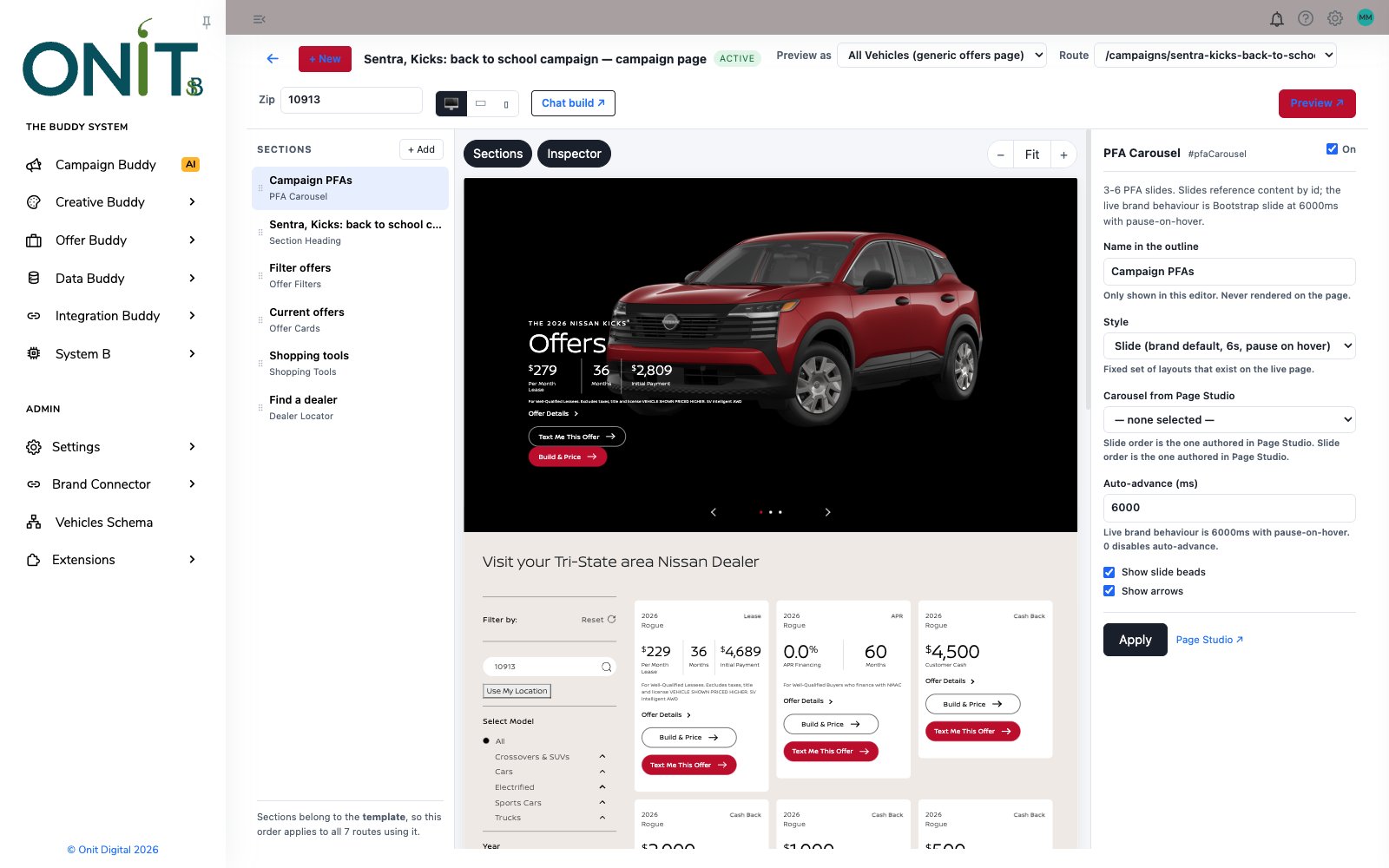Click the Chat build button

573,103
